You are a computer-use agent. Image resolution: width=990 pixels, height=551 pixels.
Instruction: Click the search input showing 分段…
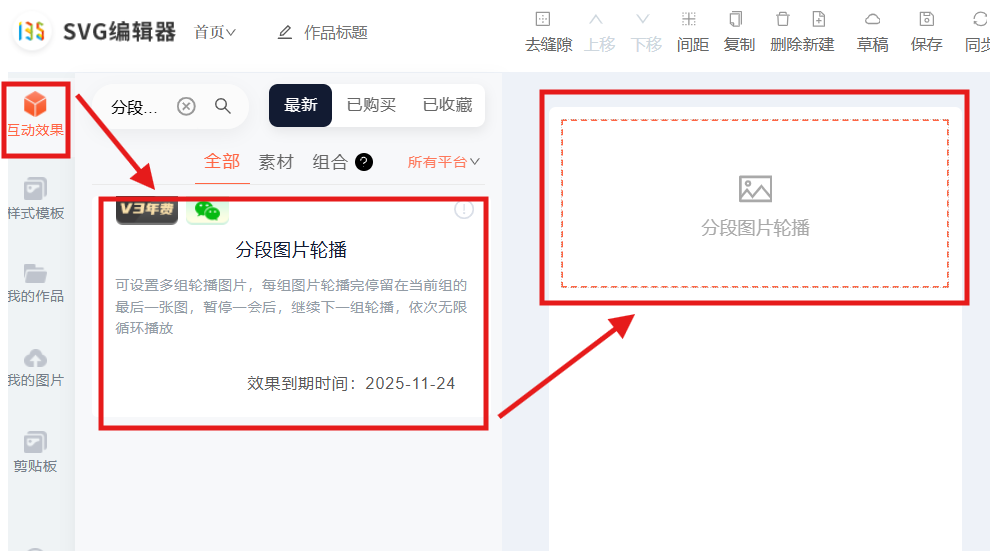(x=135, y=107)
